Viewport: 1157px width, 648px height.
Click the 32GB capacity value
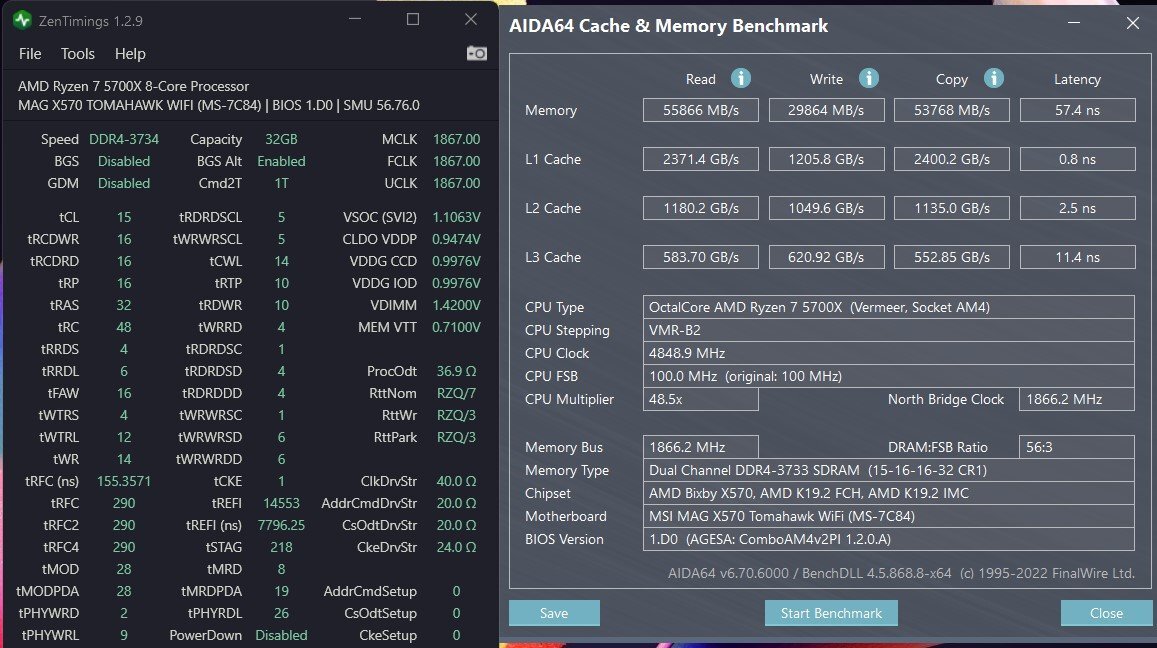(281, 139)
